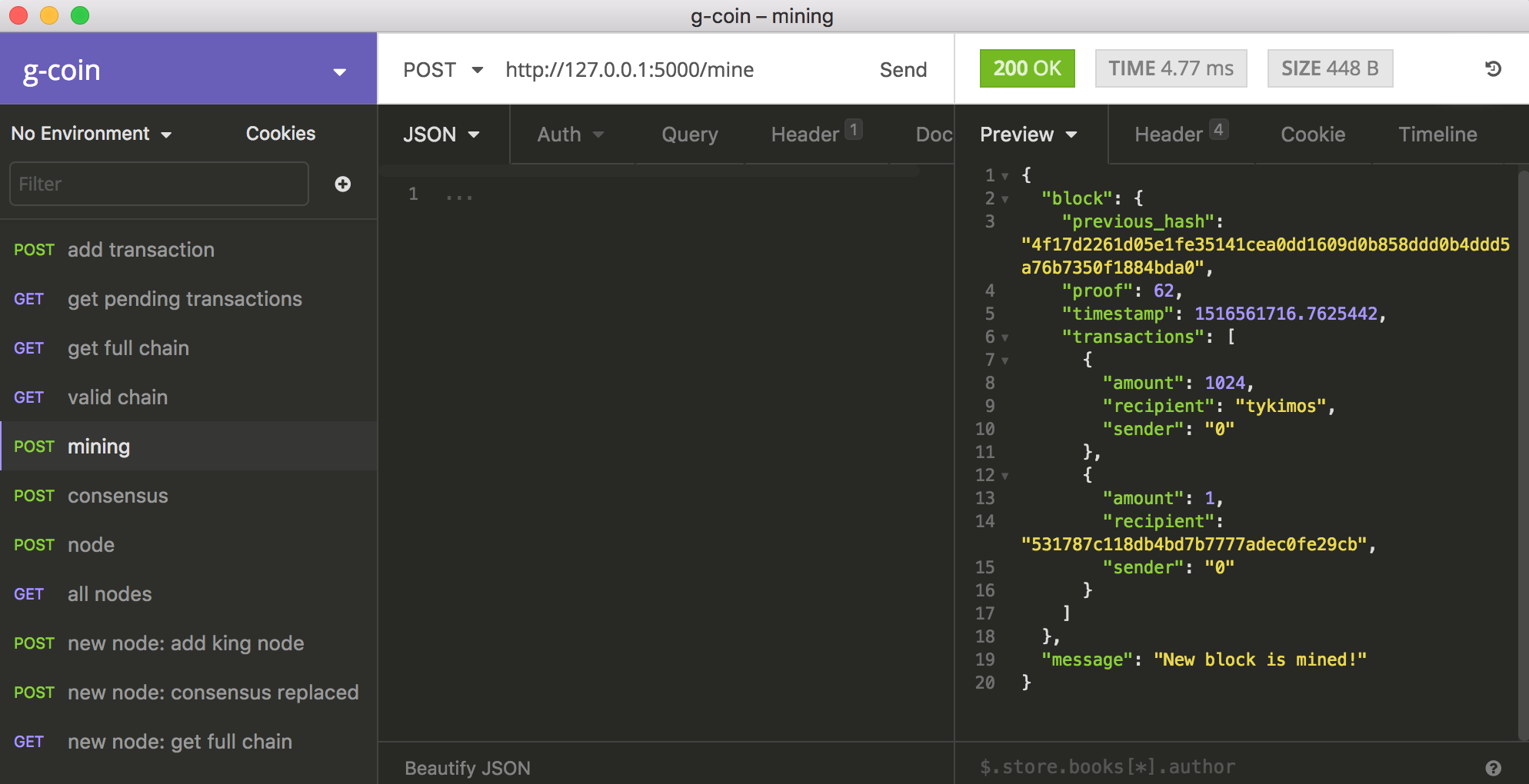Select the "all nodes" request
Screen dimensions: 1529x784
point(188,594)
